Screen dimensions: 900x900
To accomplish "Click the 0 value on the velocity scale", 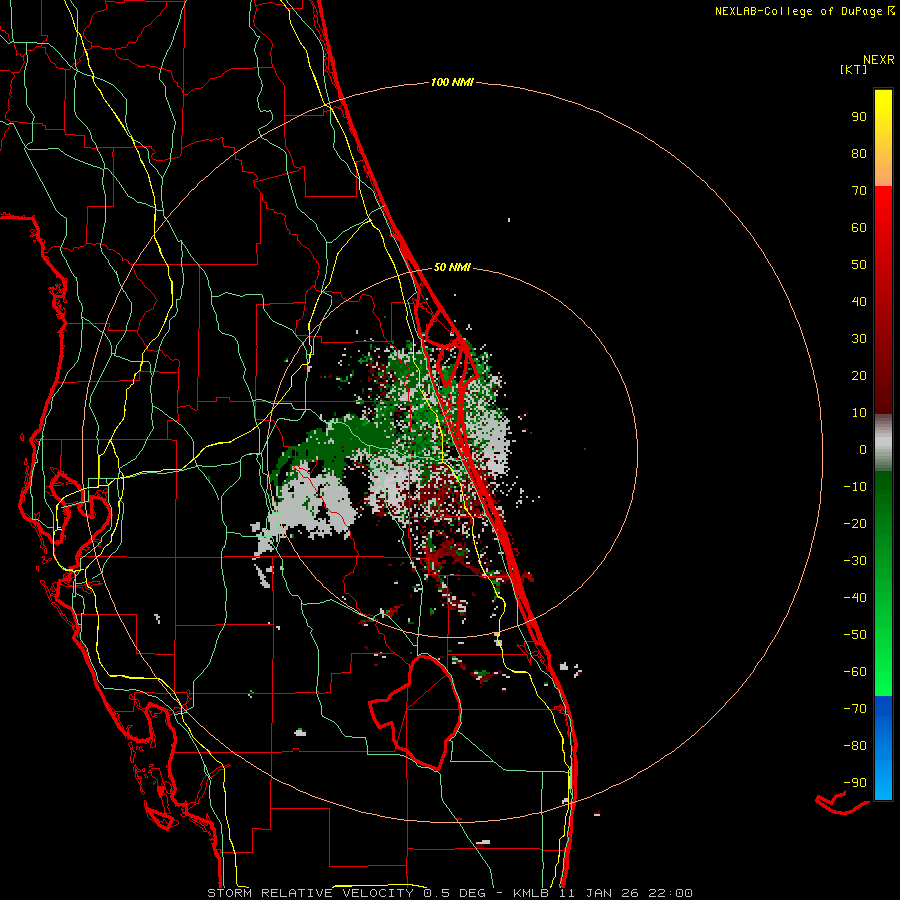I will click(x=863, y=450).
